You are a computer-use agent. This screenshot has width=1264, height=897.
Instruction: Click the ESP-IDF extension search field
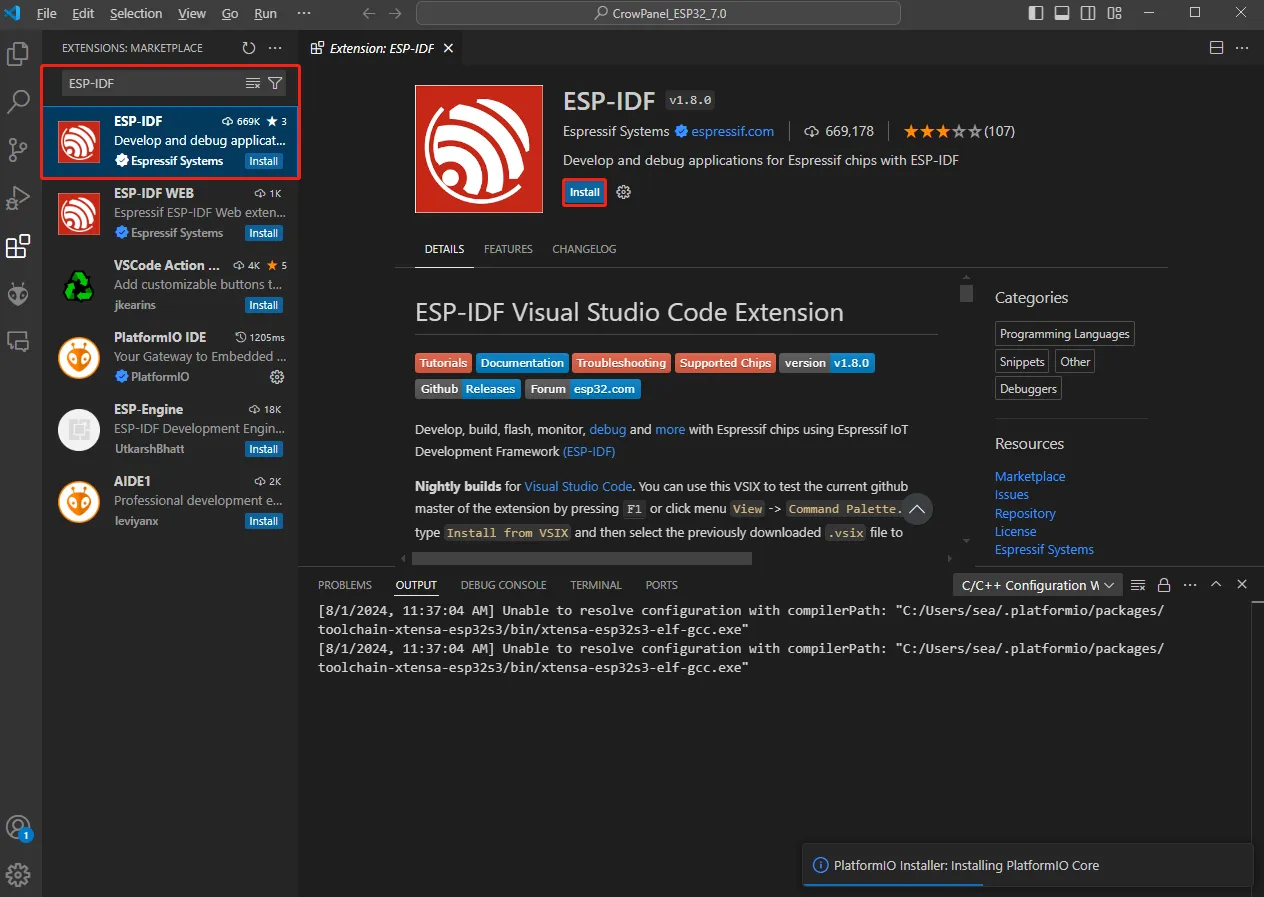click(x=152, y=84)
